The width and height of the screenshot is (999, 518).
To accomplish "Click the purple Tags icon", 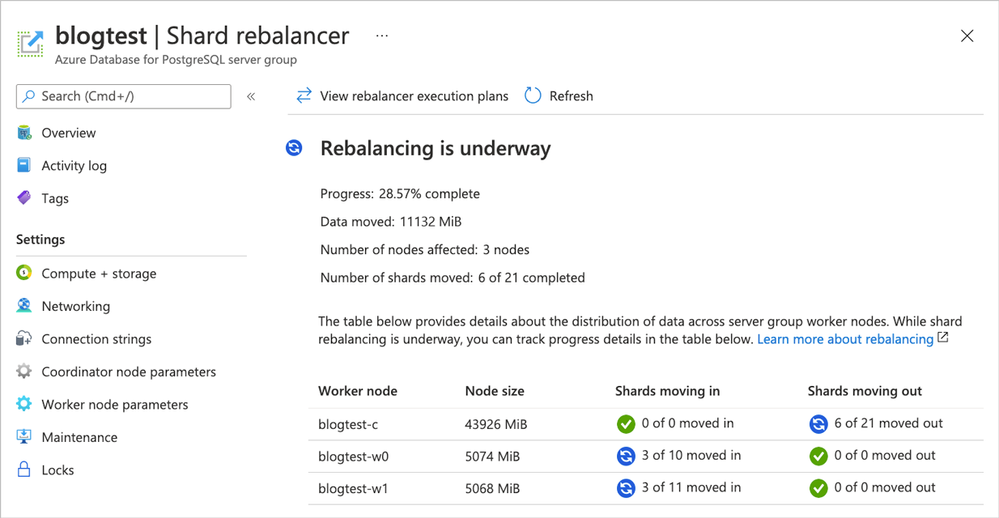I will 24,198.
